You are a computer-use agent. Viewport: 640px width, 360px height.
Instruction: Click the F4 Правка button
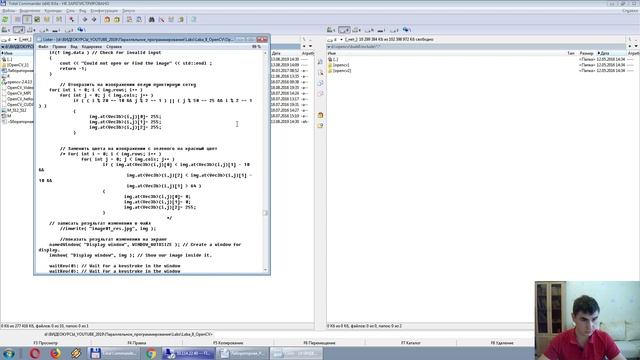click(137, 343)
